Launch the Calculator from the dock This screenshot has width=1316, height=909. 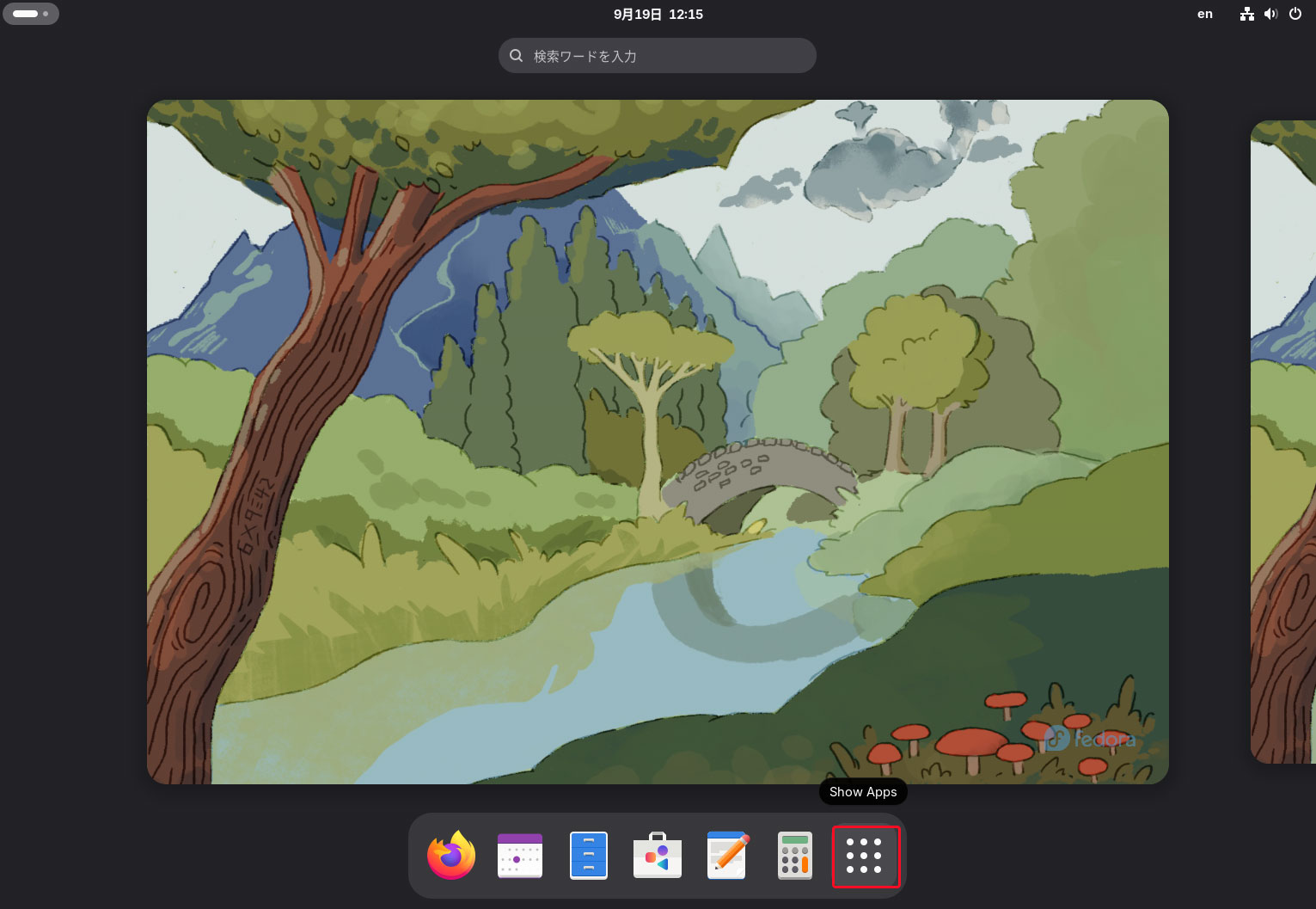[795, 856]
